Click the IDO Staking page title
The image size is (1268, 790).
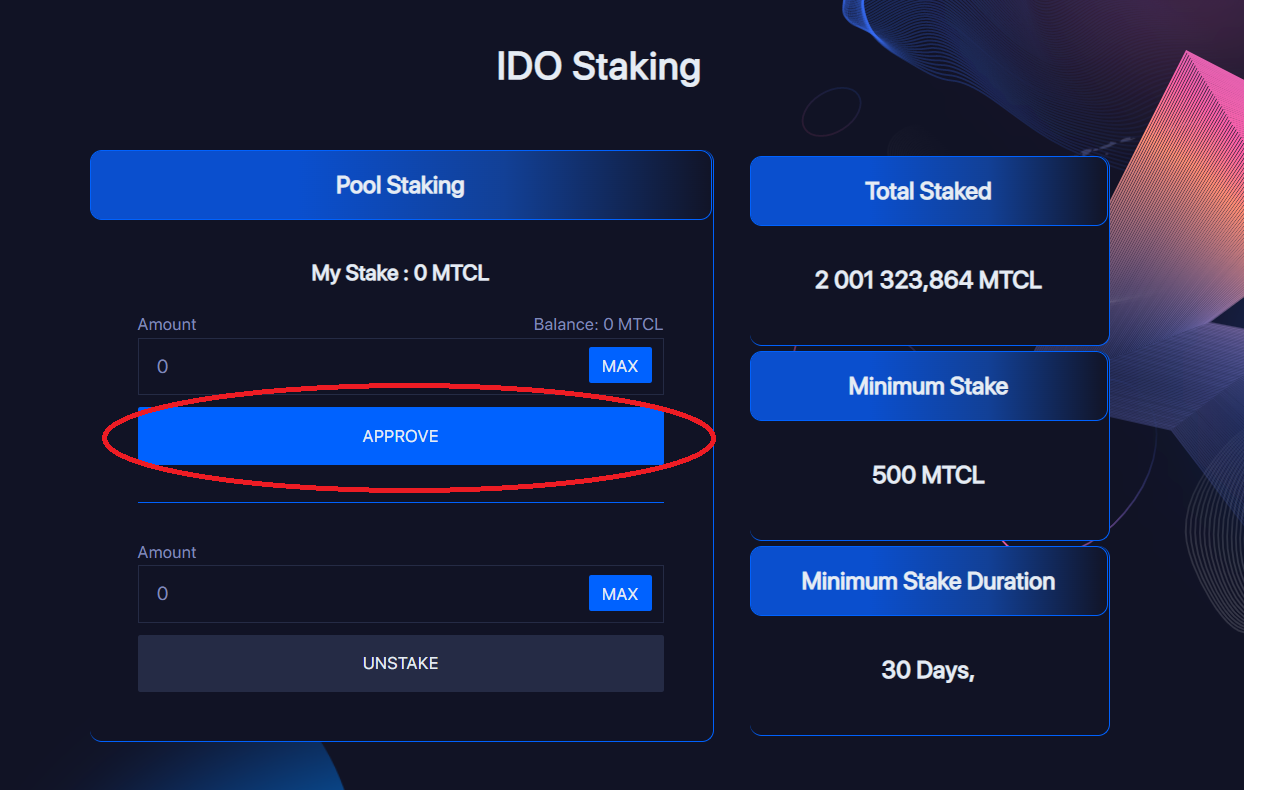click(598, 67)
